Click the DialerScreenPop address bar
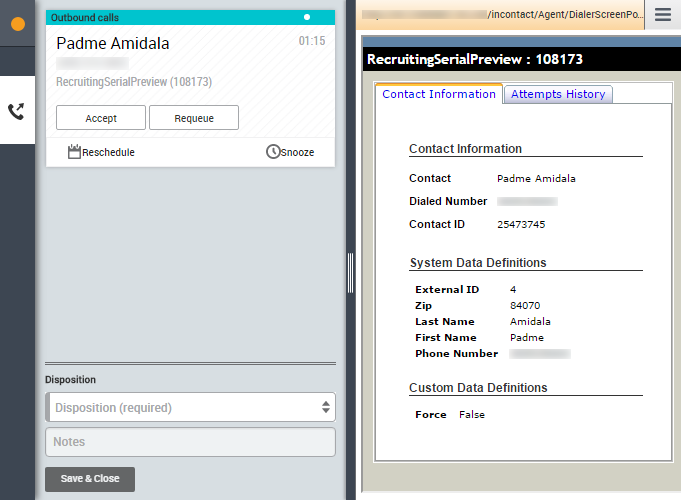The width and height of the screenshot is (681, 500). [x=500, y=15]
